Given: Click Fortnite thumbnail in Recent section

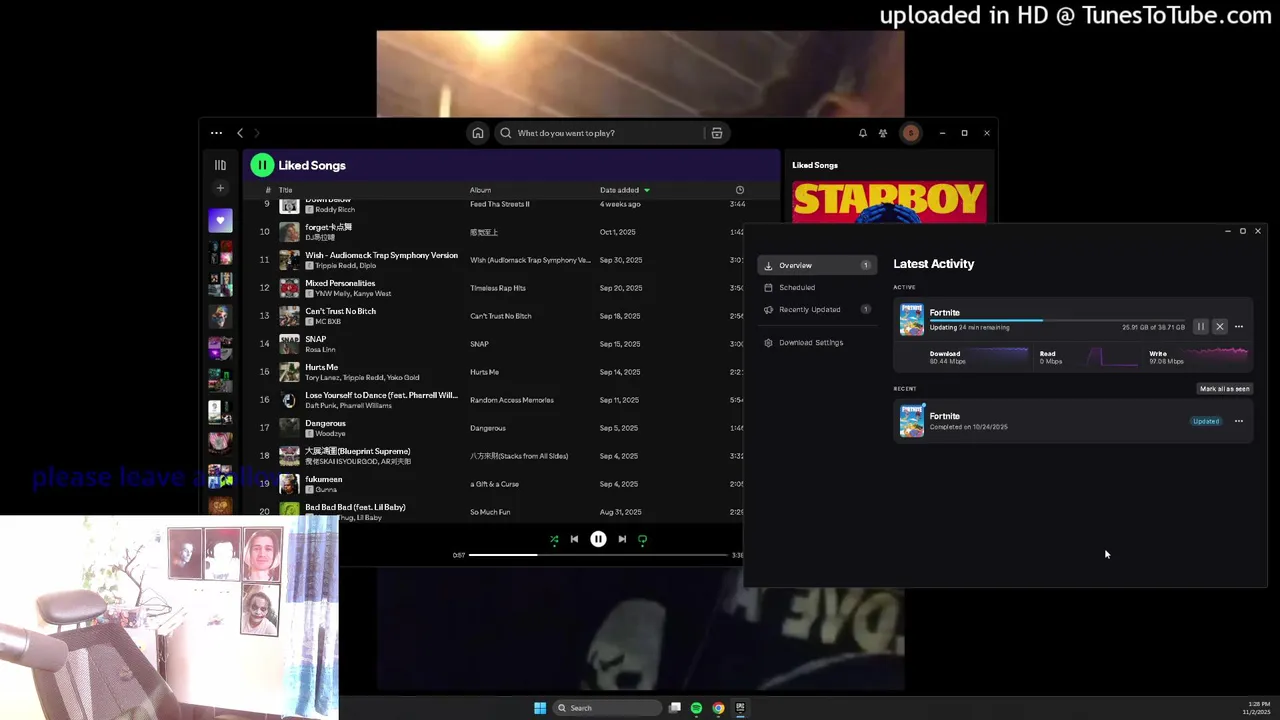Looking at the screenshot, I should (912, 421).
